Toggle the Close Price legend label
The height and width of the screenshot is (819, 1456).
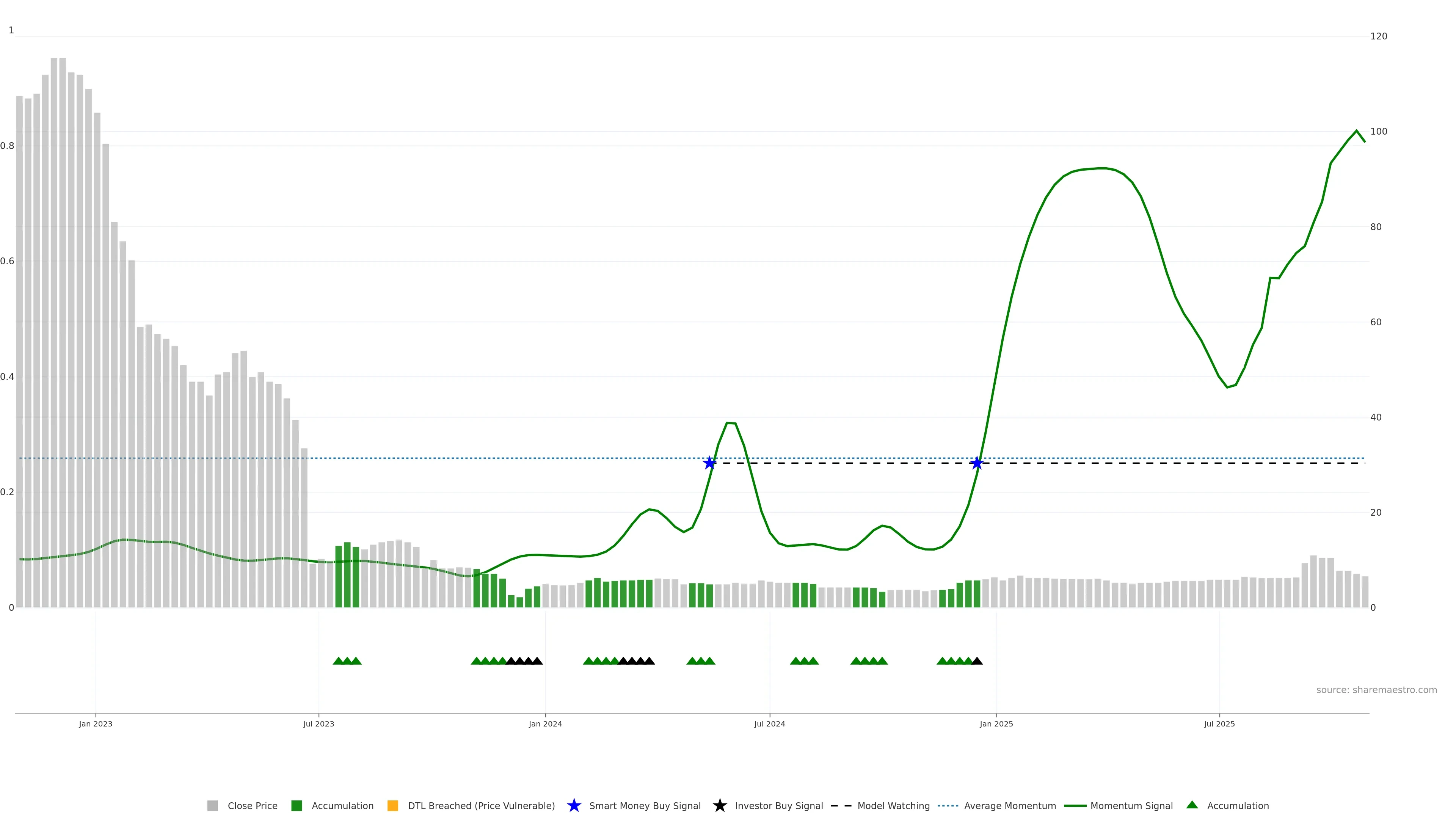[252, 806]
